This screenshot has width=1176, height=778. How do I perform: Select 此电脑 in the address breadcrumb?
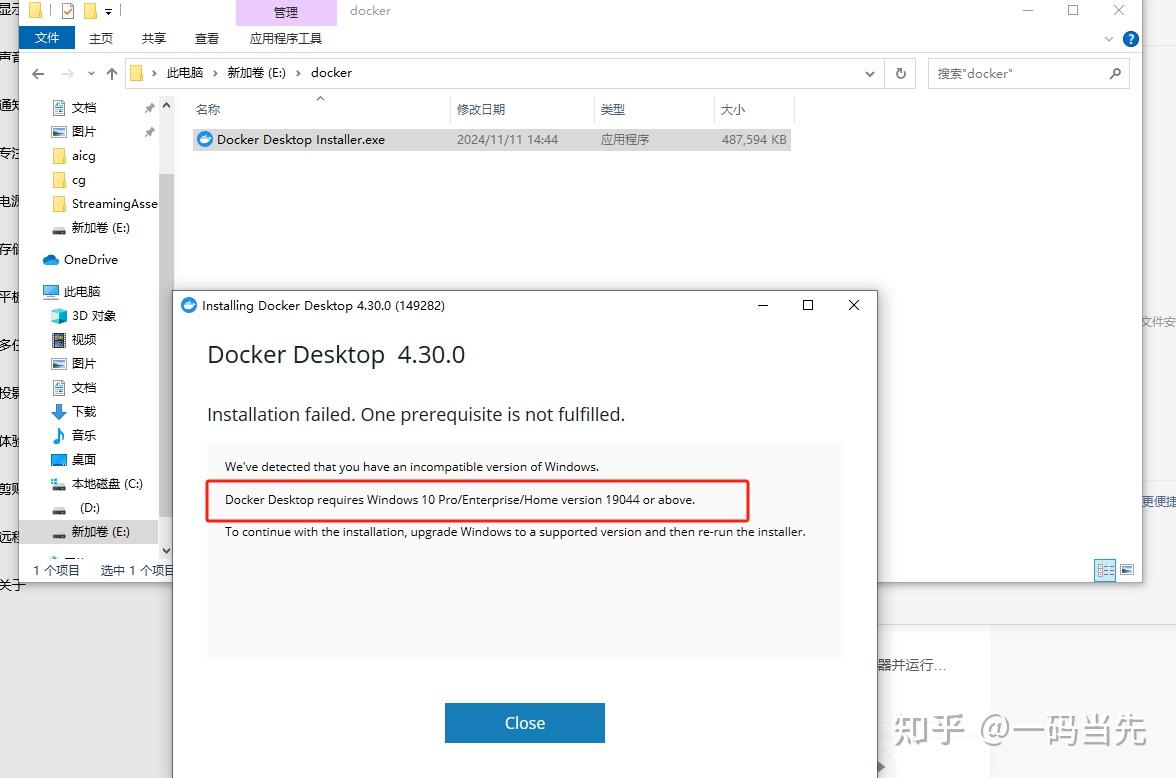click(184, 73)
